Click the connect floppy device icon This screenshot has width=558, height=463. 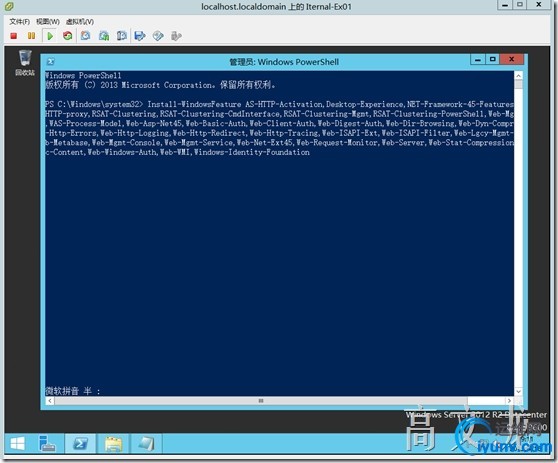(140, 36)
